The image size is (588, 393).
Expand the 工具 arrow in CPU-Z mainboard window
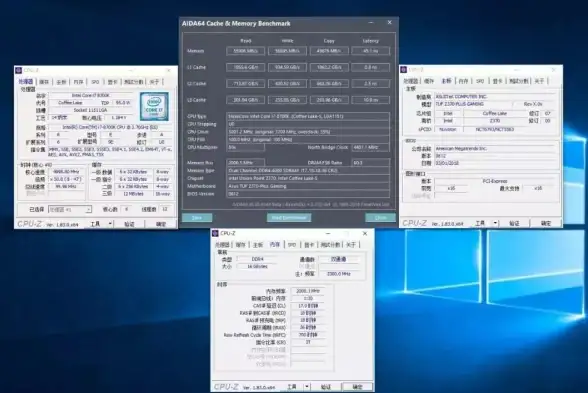pyautogui.click(x=495, y=223)
